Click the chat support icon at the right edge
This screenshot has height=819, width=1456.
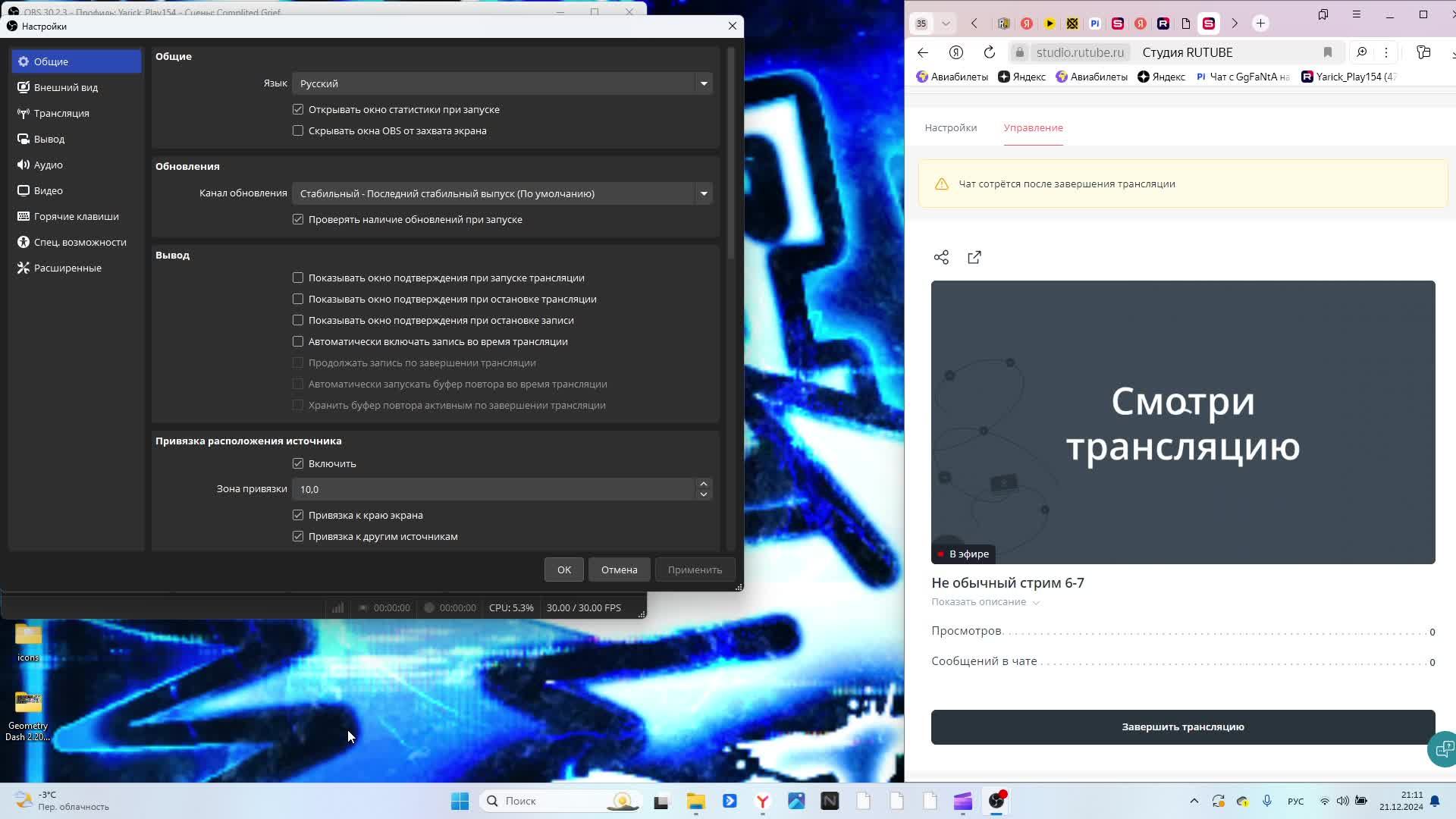coord(1443,749)
